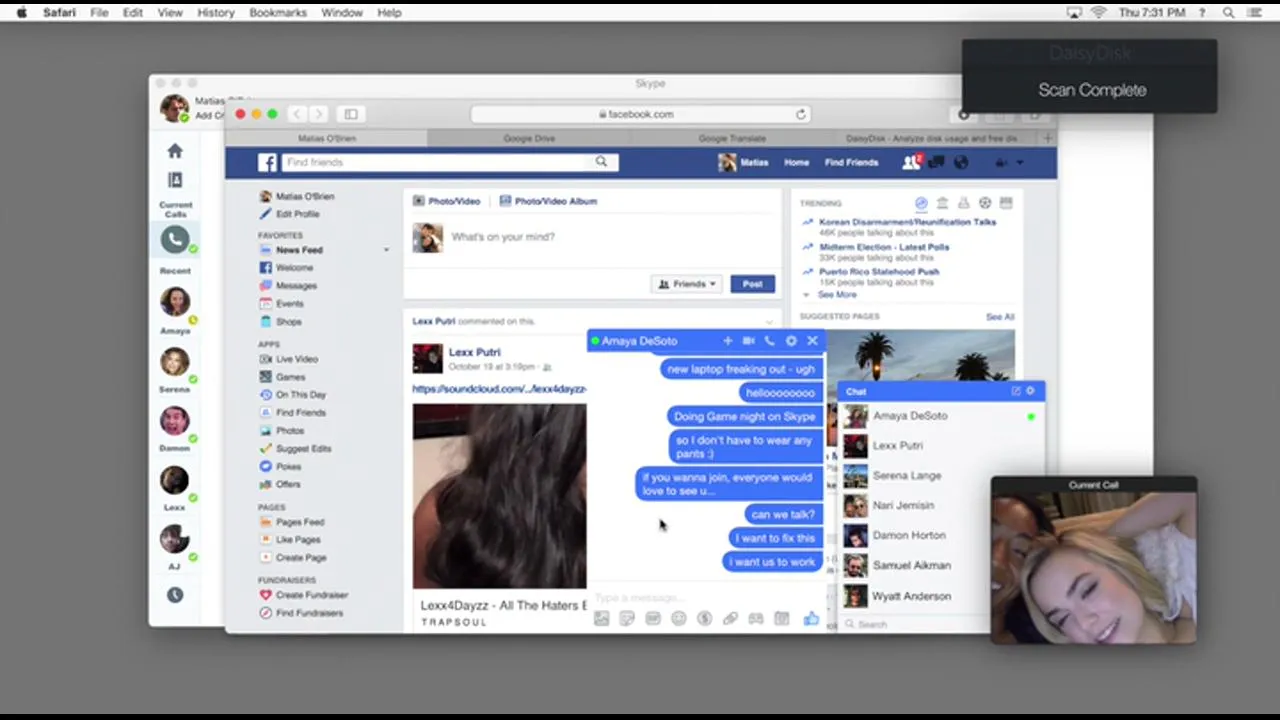Click the Skype home icon
The height and width of the screenshot is (720, 1280).
click(175, 151)
